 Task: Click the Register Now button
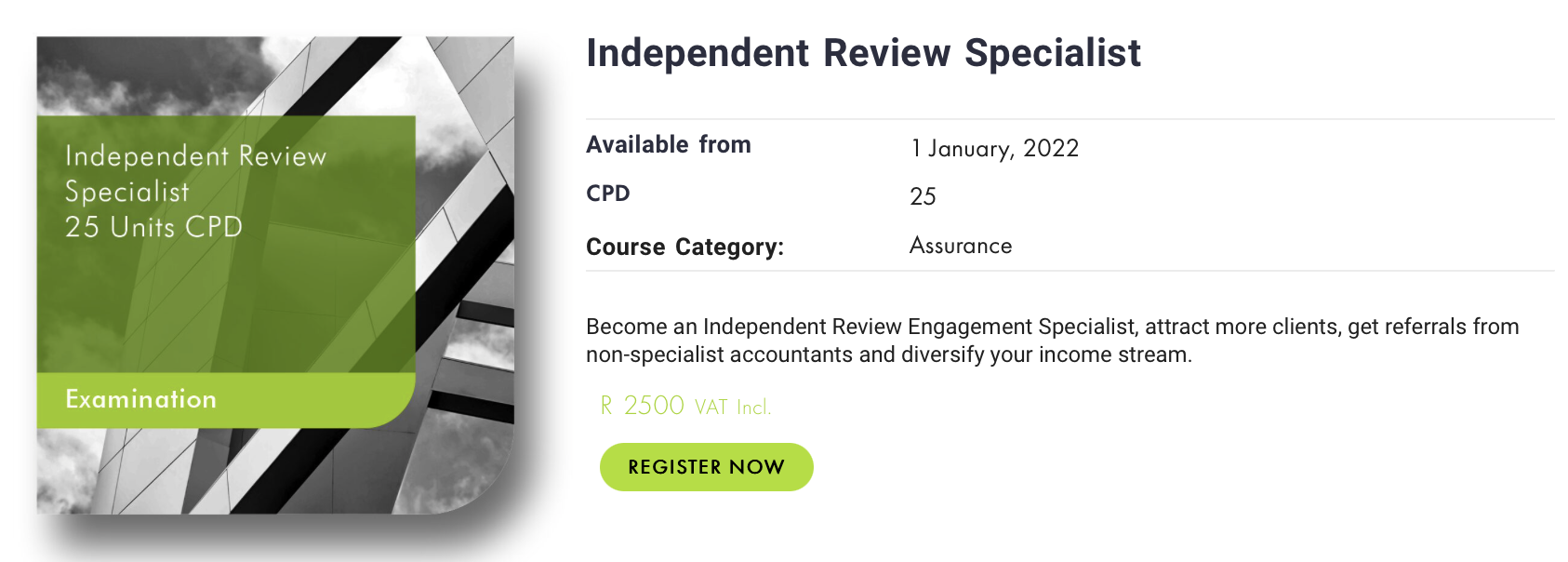(706, 467)
